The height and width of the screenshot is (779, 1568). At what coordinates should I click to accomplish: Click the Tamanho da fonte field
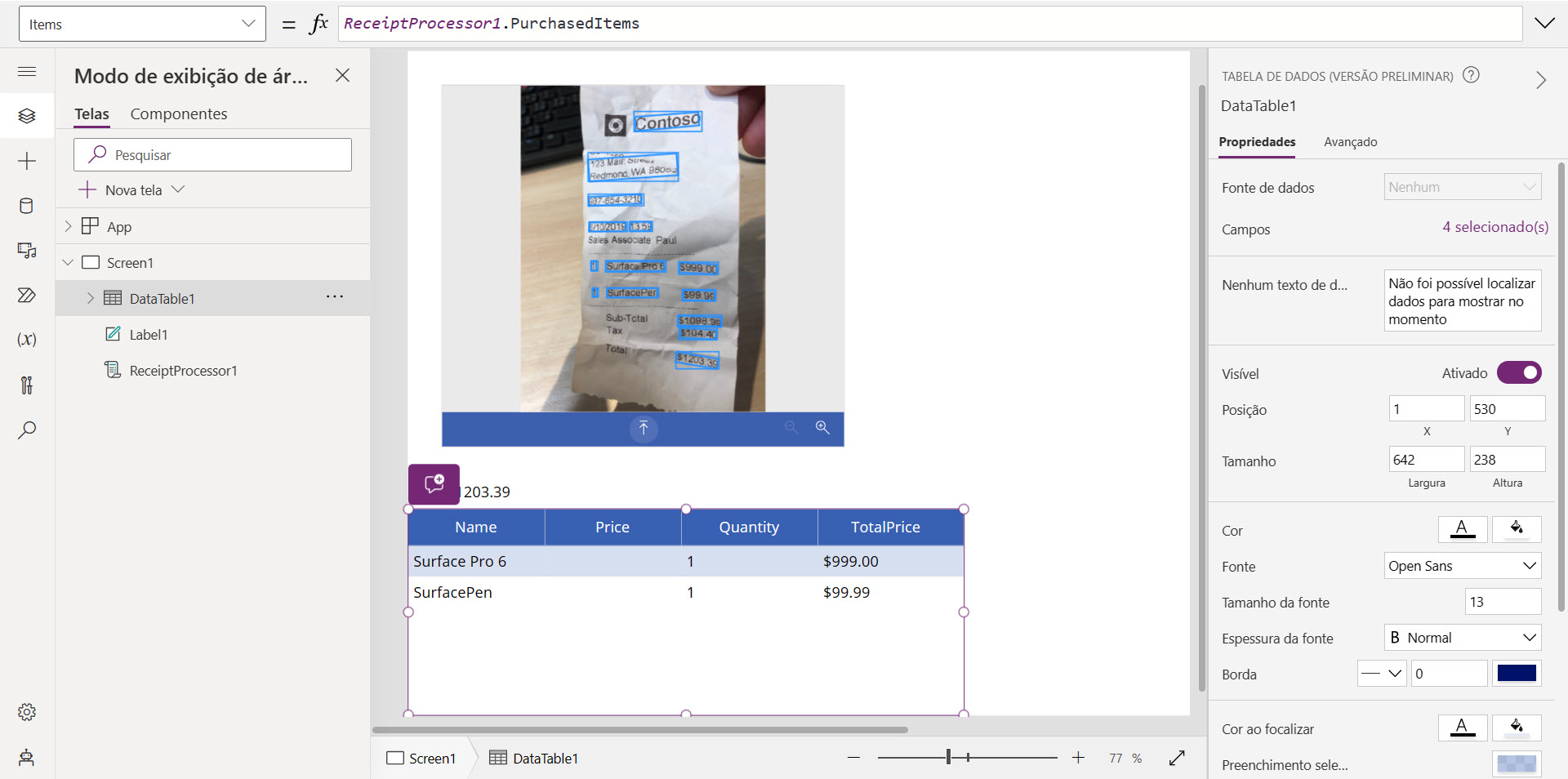[x=1503, y=602]
